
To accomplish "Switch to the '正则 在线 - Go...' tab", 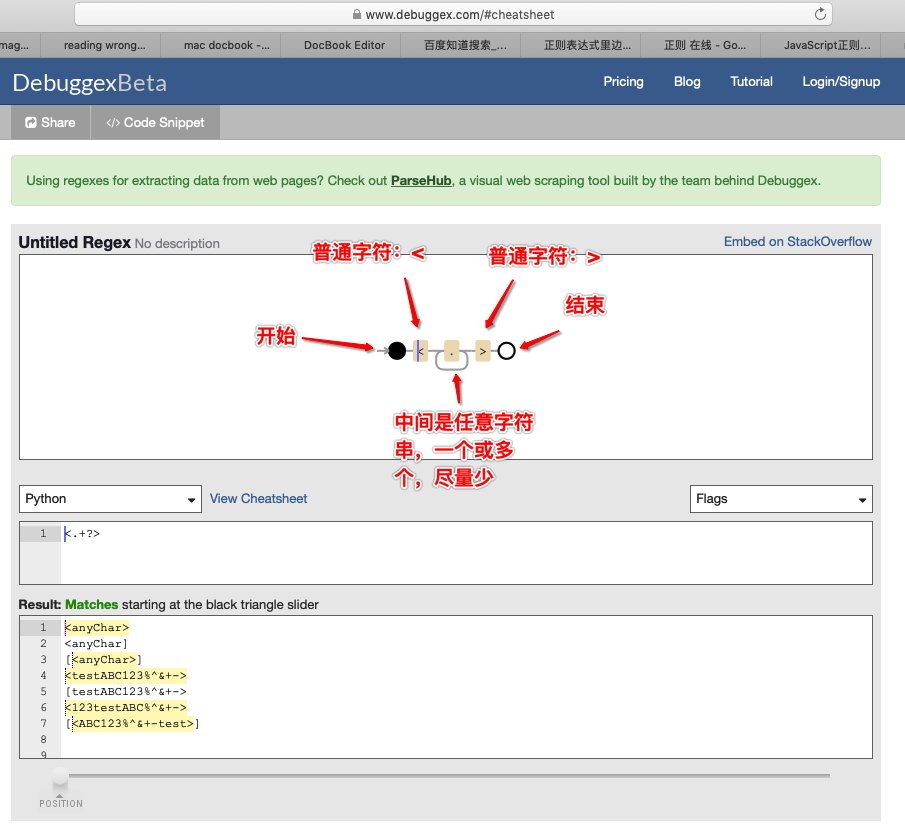I will tap(705, 45).
